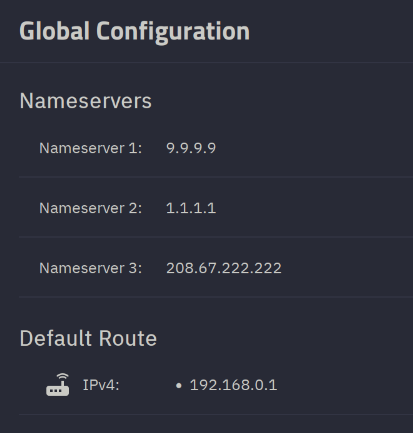The height and width of the screenshot is (433, 413).
Task: Click the divider line under Global Configuration title
Action: click(x=206, y=62)
